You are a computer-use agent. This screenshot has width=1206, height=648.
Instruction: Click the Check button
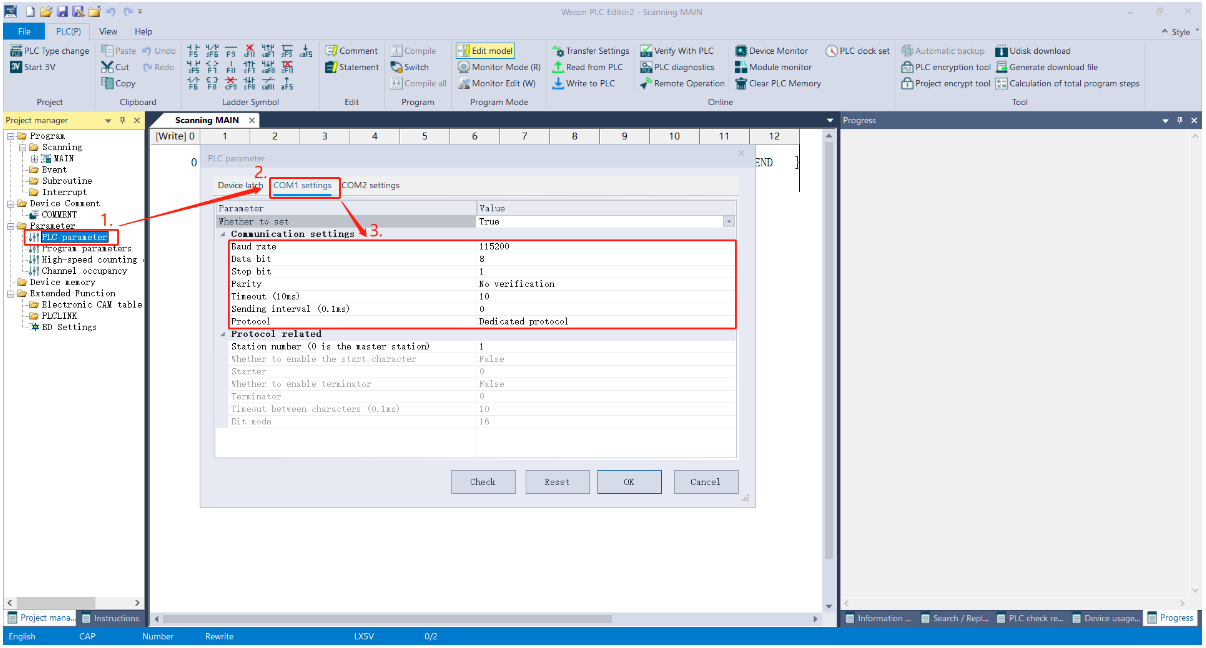tap(483, 482)
